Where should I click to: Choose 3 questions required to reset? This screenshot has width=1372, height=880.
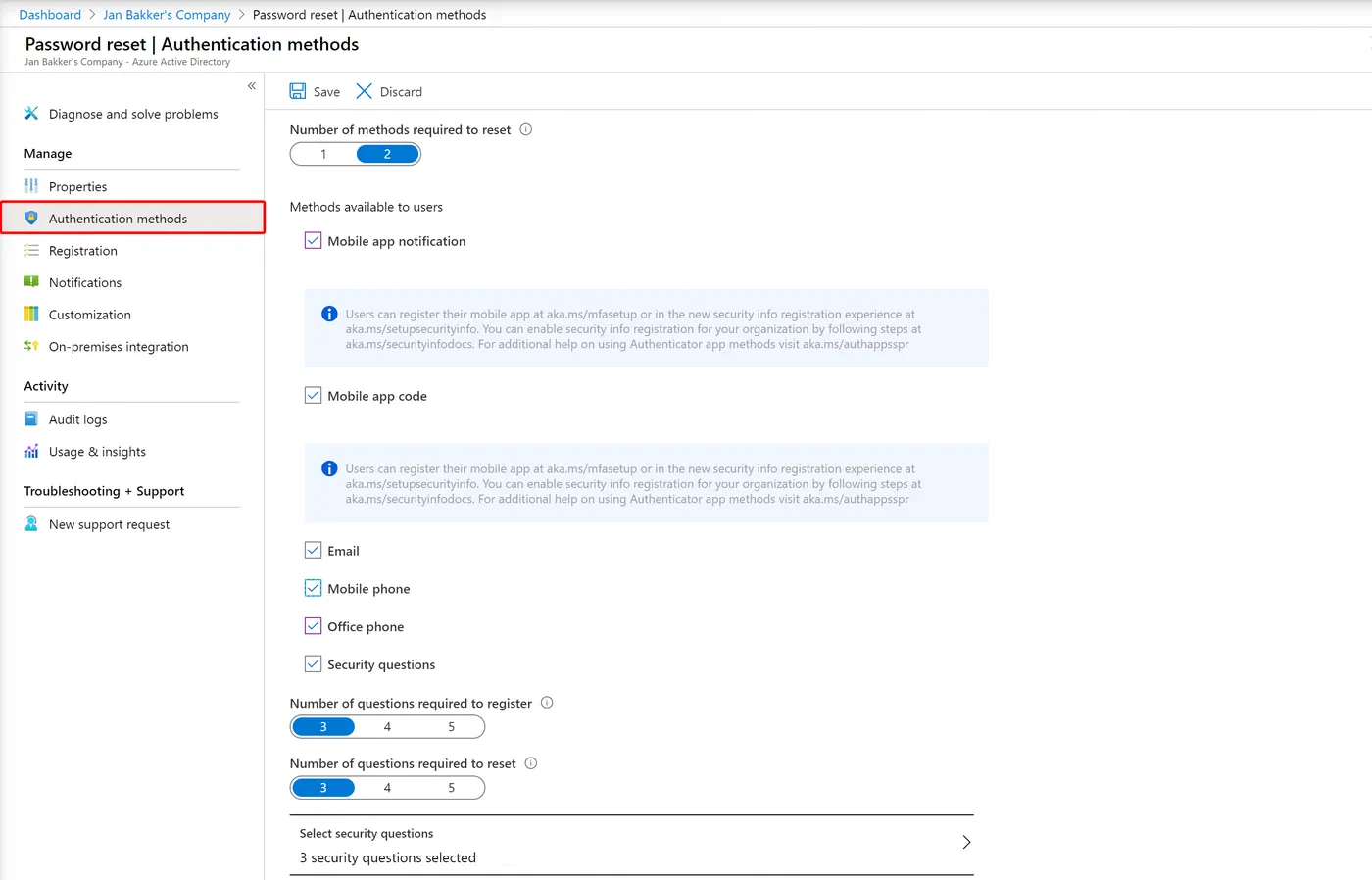tap(323, 788)
